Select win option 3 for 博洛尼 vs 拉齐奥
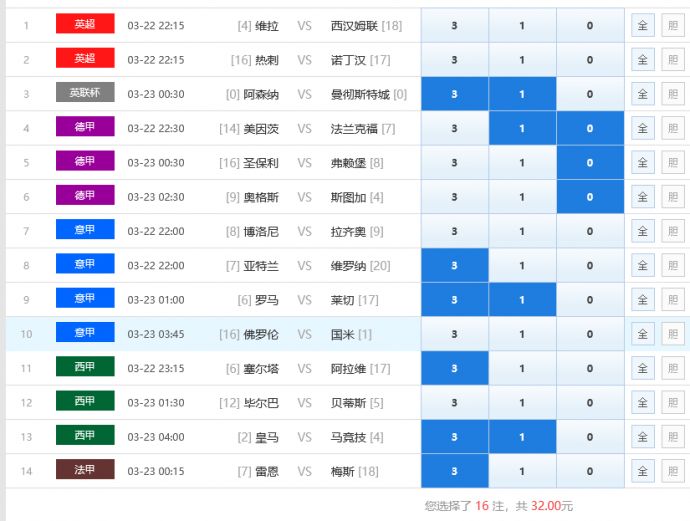This screenshot has height=521, width=690. (x=455, y=231)
